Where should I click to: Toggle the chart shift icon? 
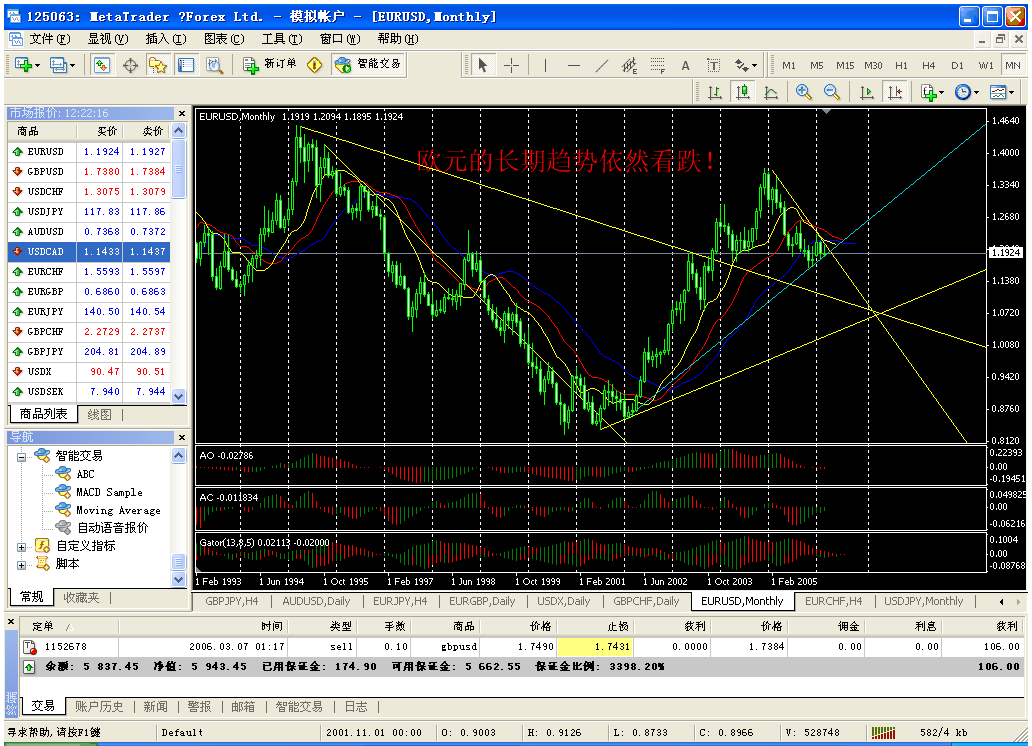pyautogui.click(x=895, y=92)
